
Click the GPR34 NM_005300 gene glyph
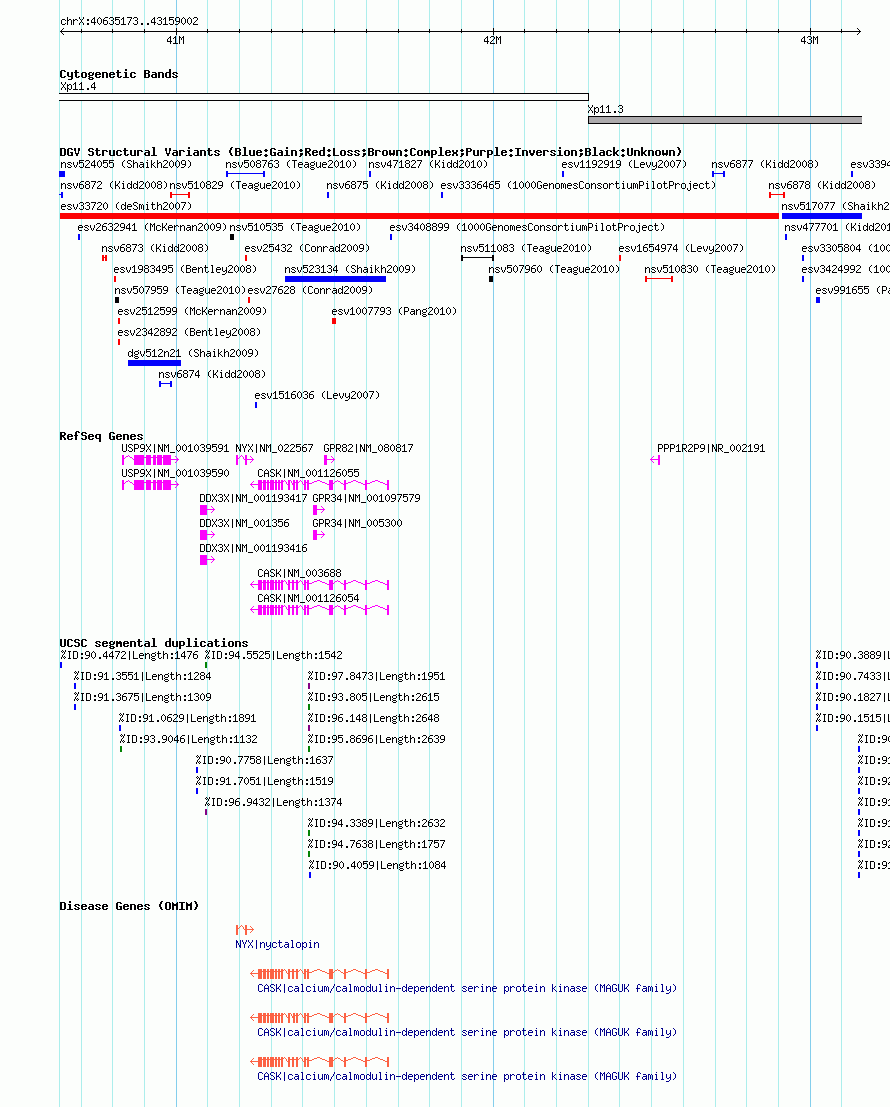(x=319, y=535)
